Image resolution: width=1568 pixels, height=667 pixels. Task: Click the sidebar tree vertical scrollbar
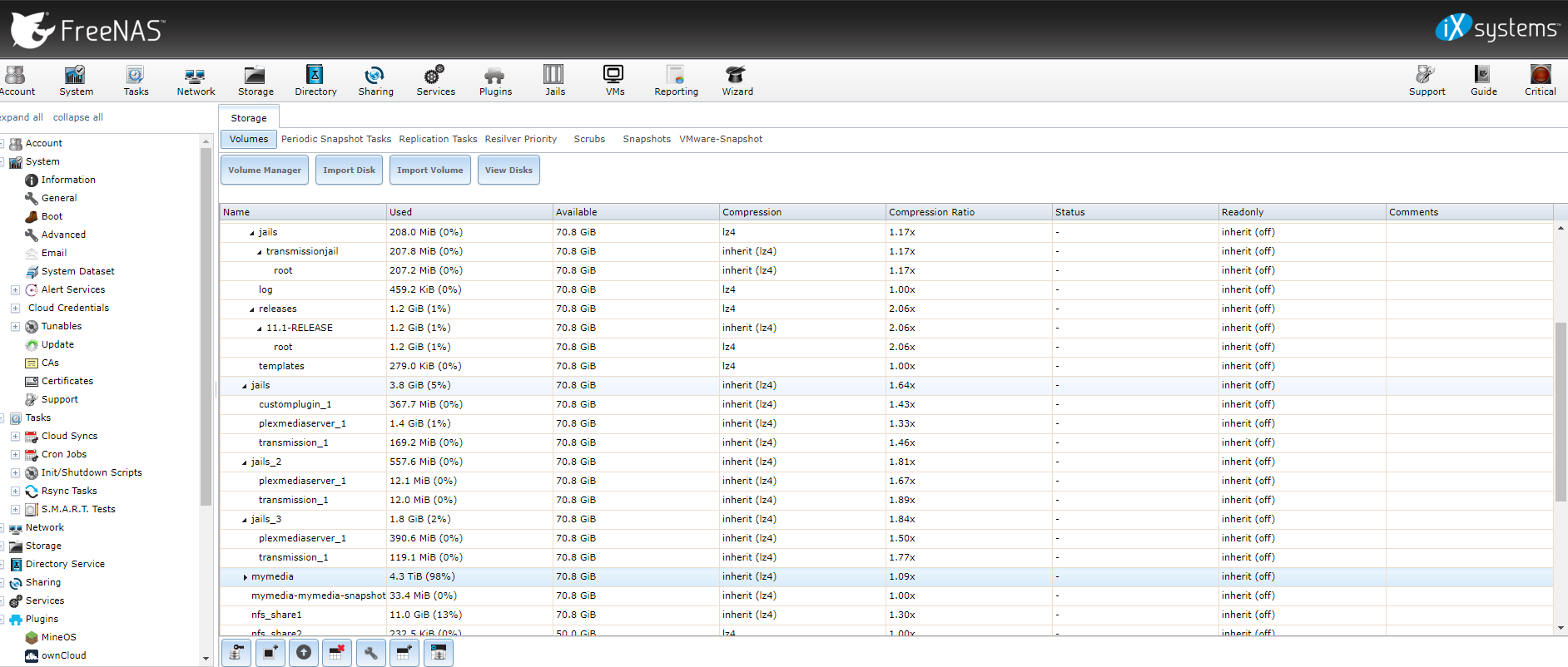(x=206, y=327)
